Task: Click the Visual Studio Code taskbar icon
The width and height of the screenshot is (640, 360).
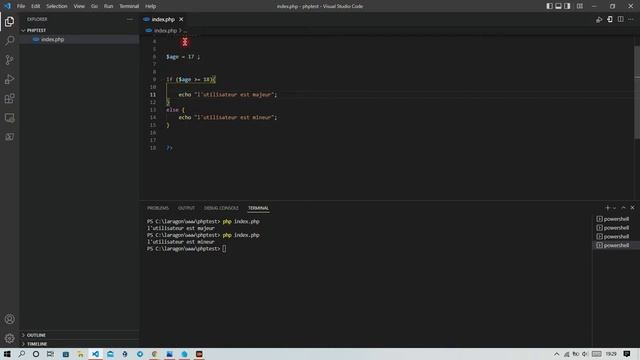Action: click(x=95, y=354)
